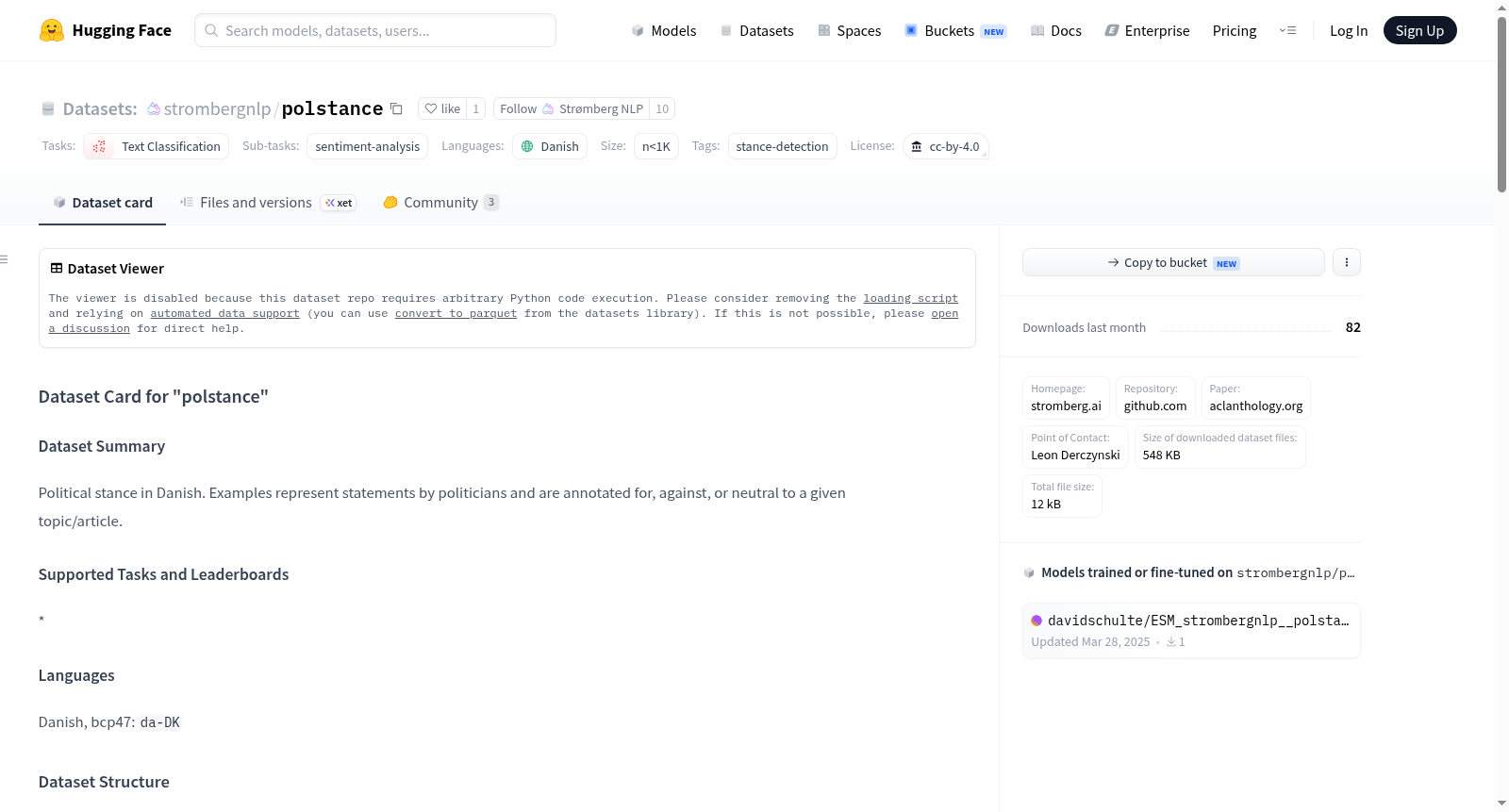Select the sentiment-analysis sub-task tag
The width and height of the screenshot is (1509, 812).
(x=368, y=146)
